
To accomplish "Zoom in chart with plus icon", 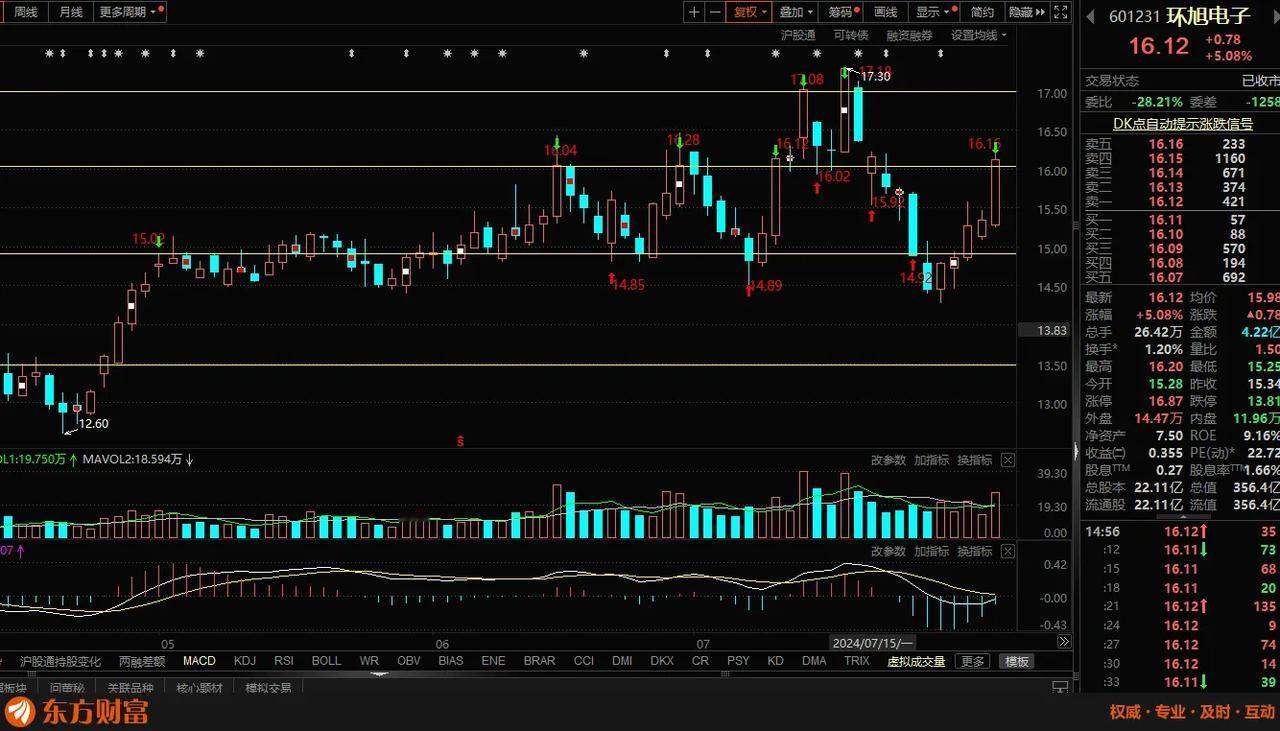I will 695,12.
